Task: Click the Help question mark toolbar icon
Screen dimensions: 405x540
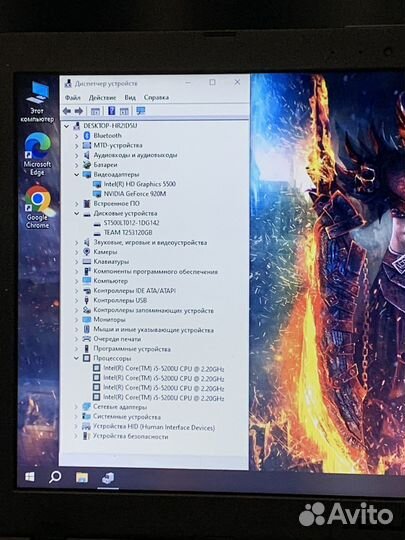Action: (x=111, y=111)
